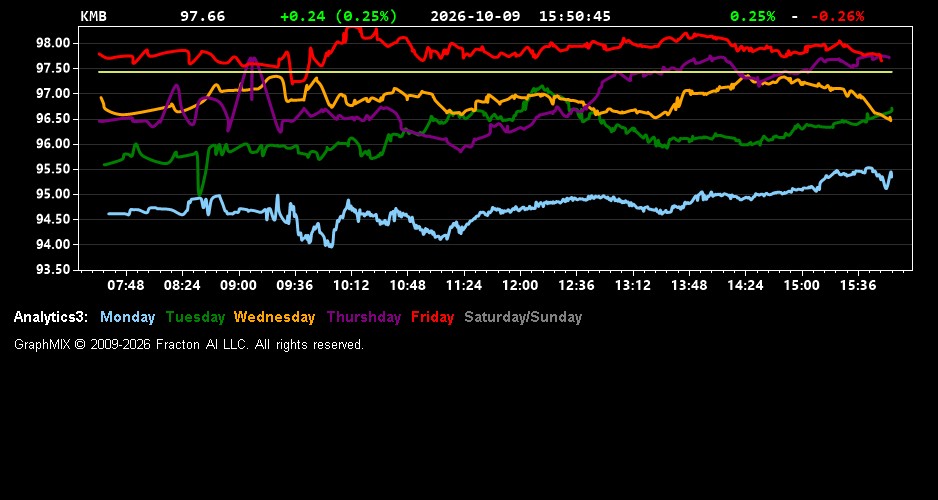The image size is (938, 500).
Task: Toggle the Friday series in legend
Action: click(x=433, y=317)
